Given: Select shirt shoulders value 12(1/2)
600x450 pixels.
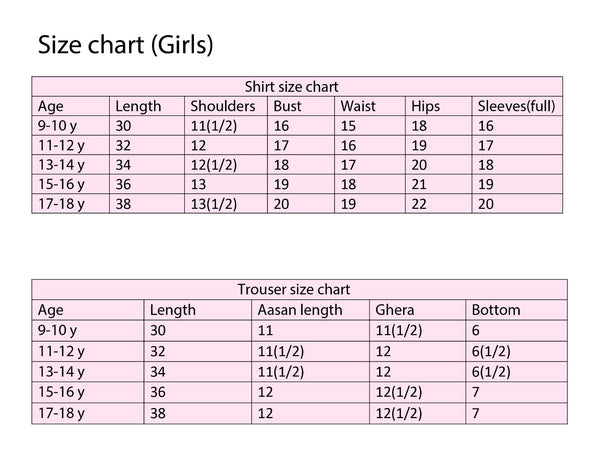Looking at the screenshot, I should pos(214,165).
